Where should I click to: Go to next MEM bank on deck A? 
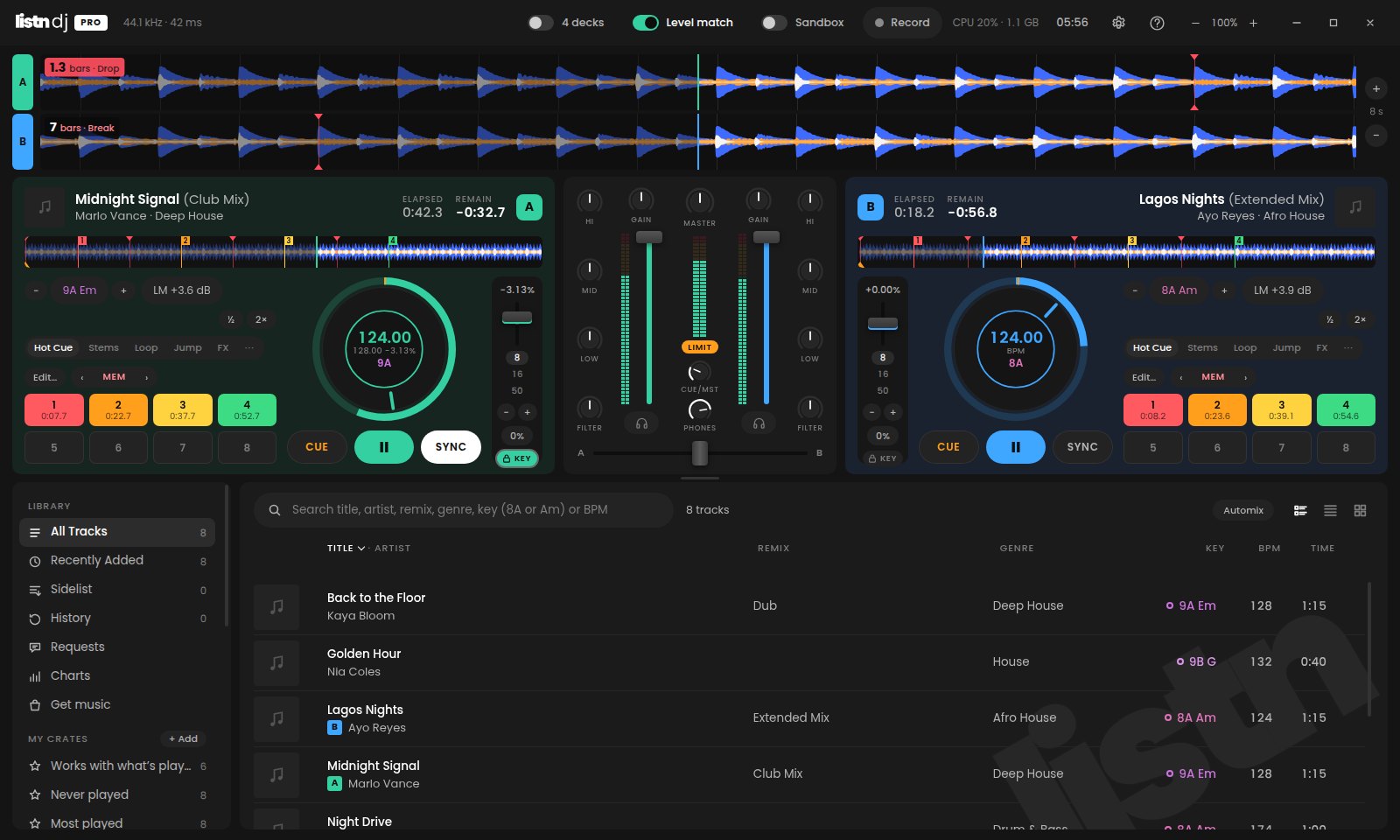(x=146, y=377)
